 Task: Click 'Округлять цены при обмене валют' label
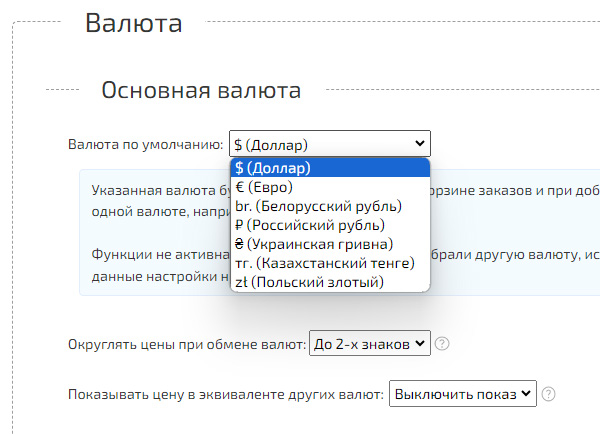tap(186, 344)
